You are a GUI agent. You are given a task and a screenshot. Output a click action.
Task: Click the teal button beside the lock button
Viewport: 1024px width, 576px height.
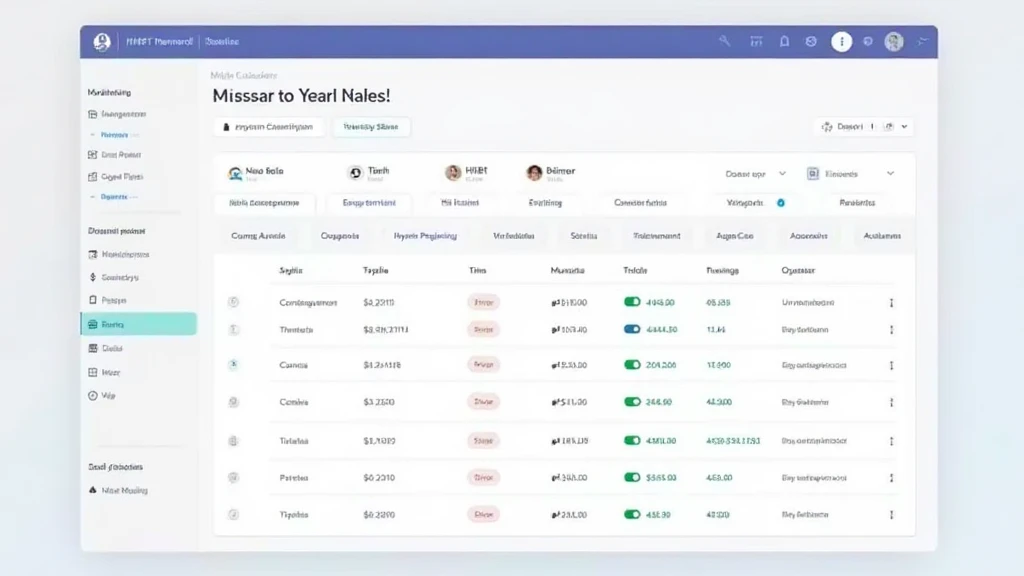click(371, 127)
